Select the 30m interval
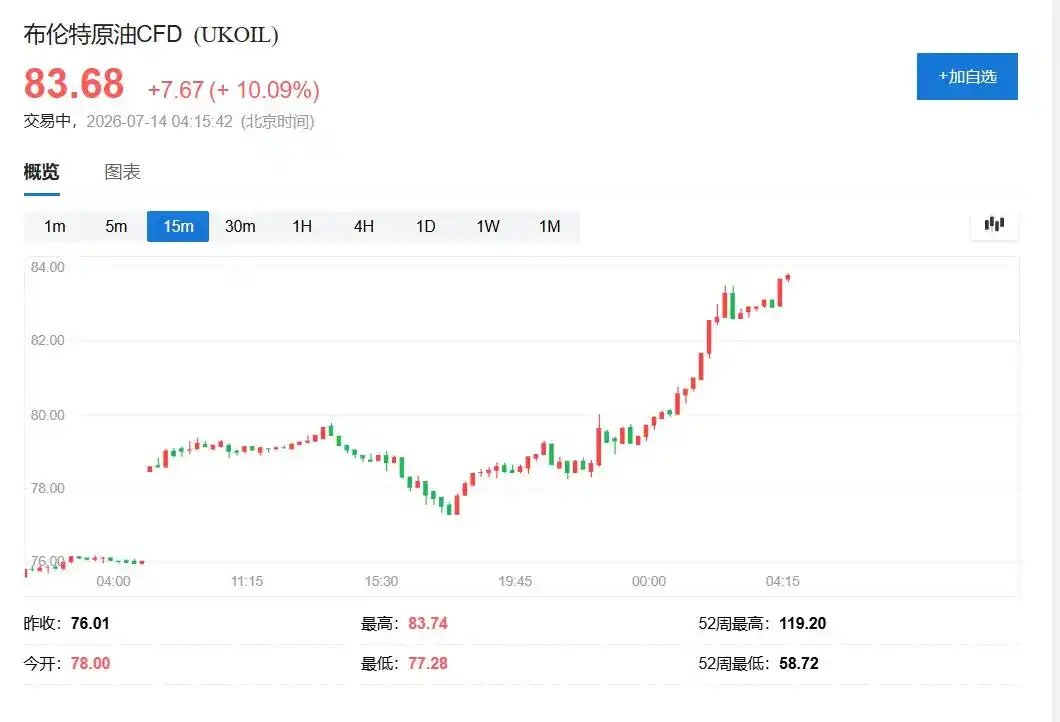Screen dimensions: 1060x722 pos(240,226)
